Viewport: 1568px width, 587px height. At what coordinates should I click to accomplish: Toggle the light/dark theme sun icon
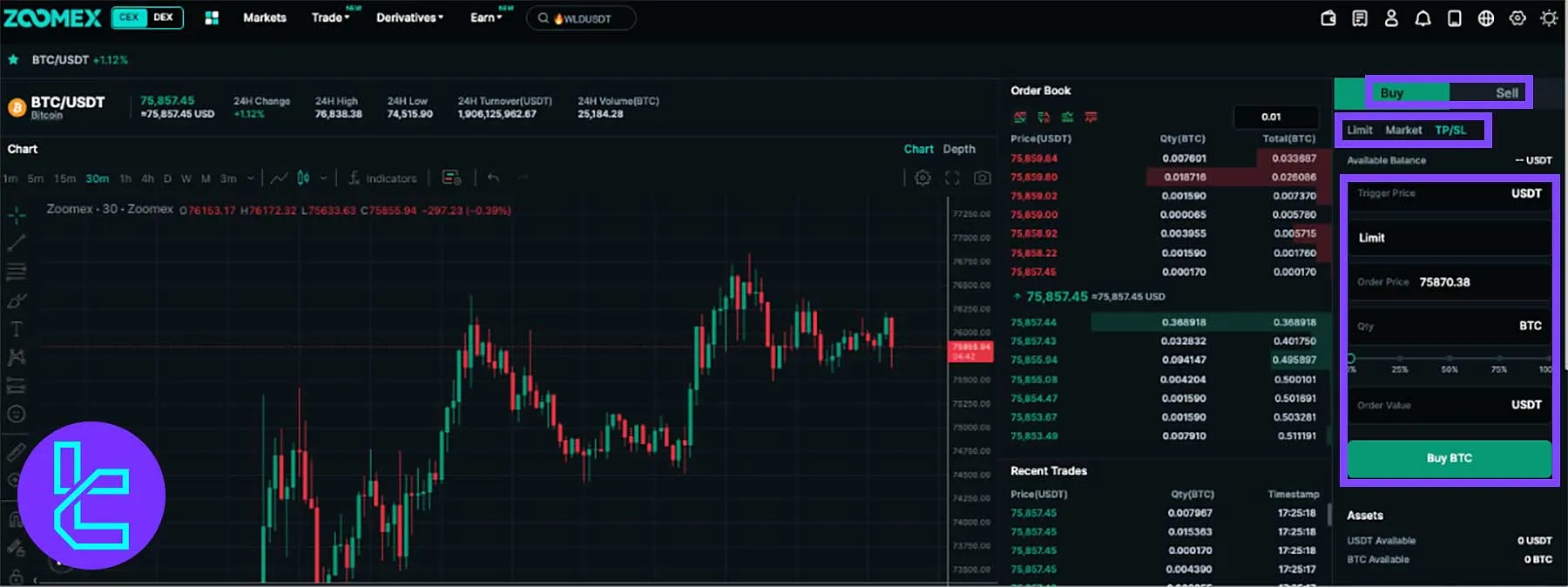click(x=1549, y=18)
